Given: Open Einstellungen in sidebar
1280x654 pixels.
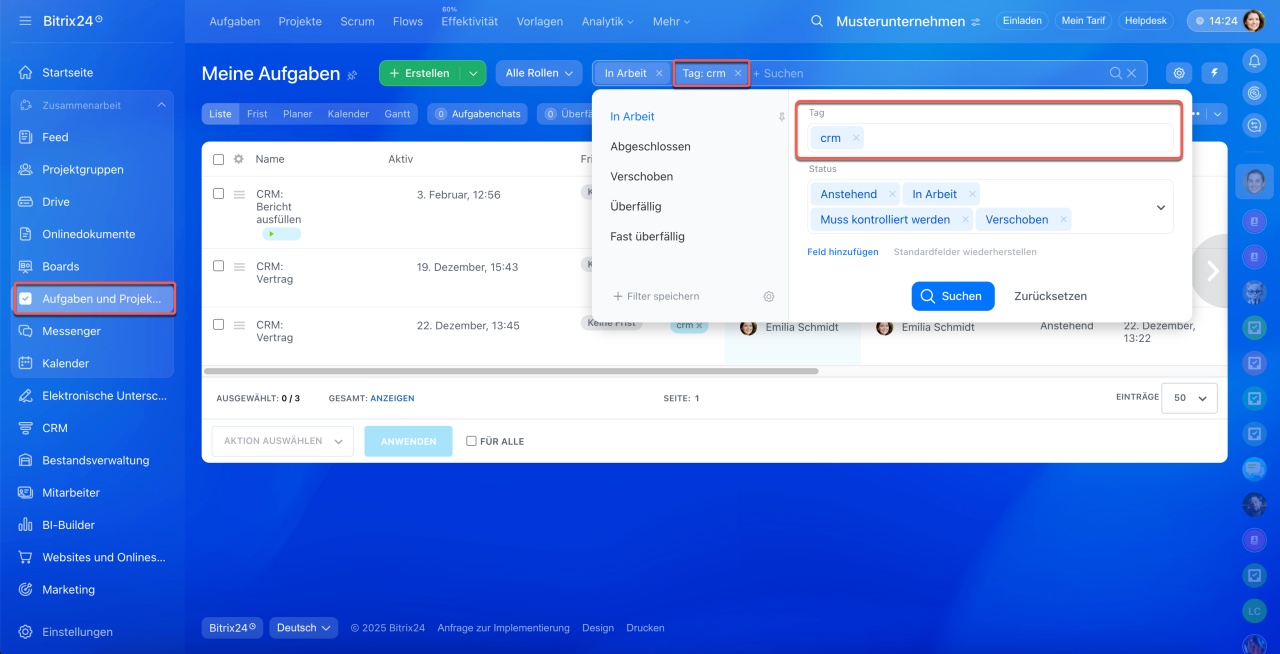Looking at the screenshot, I should [77, 632].
